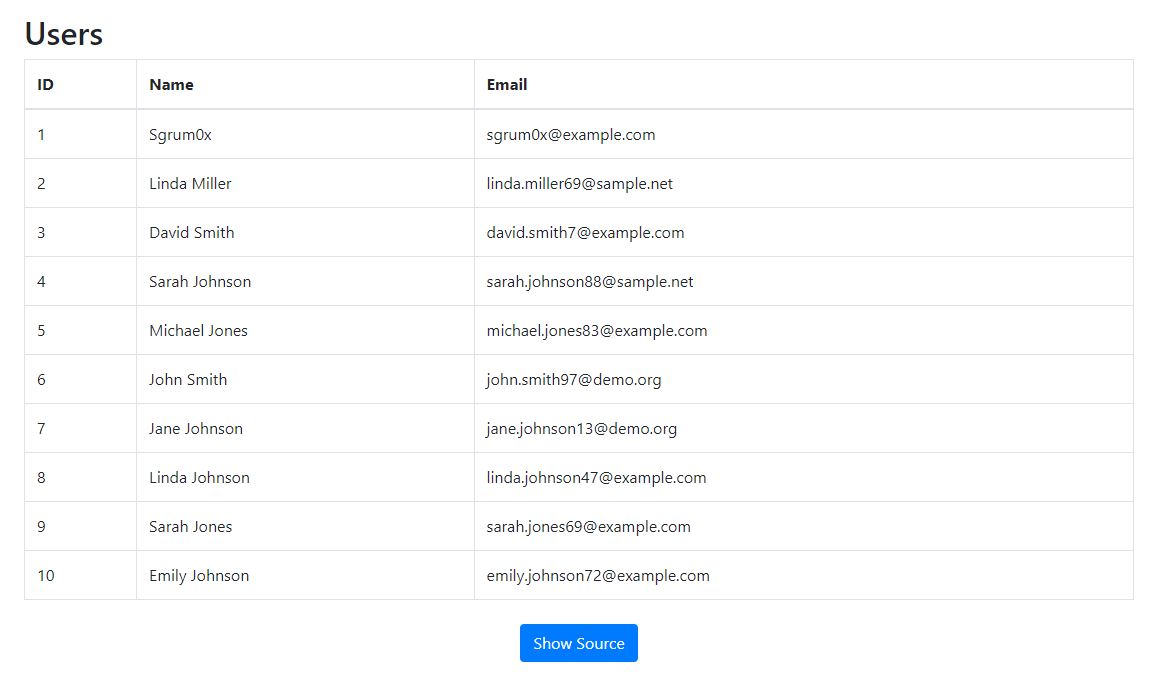Select the name Sgrum0x
This screenshot has height=680, width=1172.
point(180,135)
